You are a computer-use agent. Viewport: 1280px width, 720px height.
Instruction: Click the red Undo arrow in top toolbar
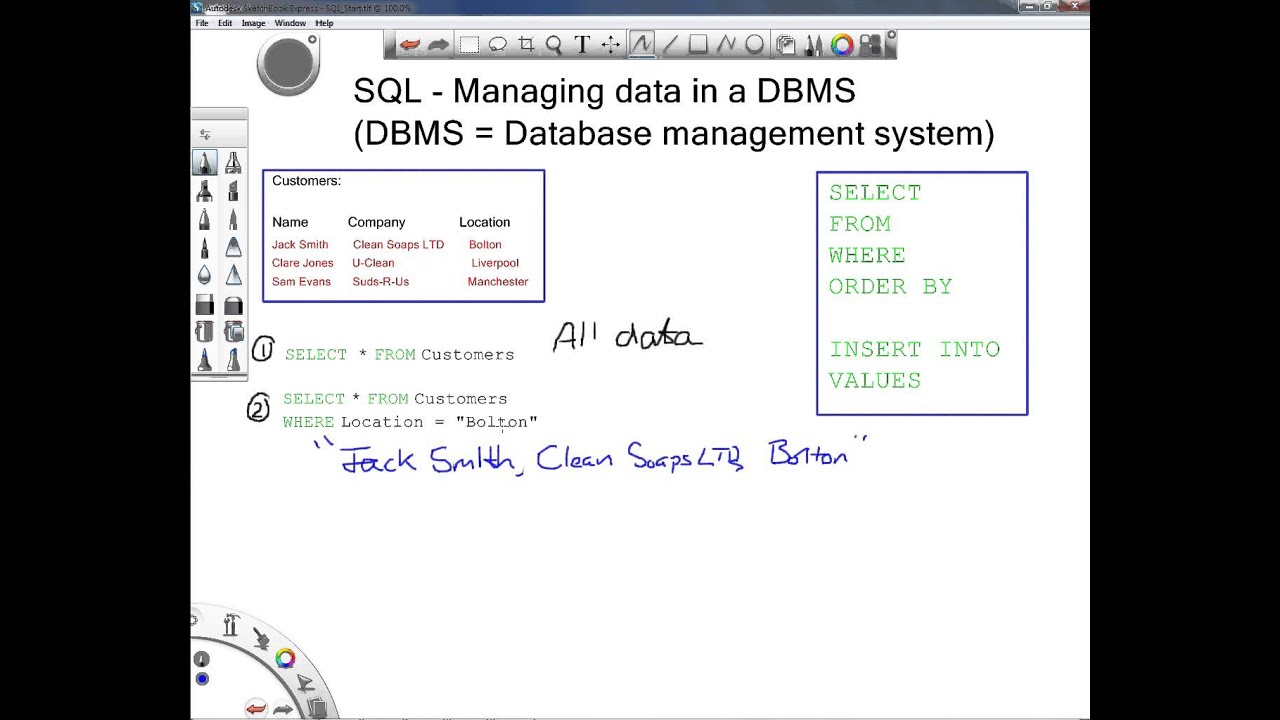tap(410, 45)
